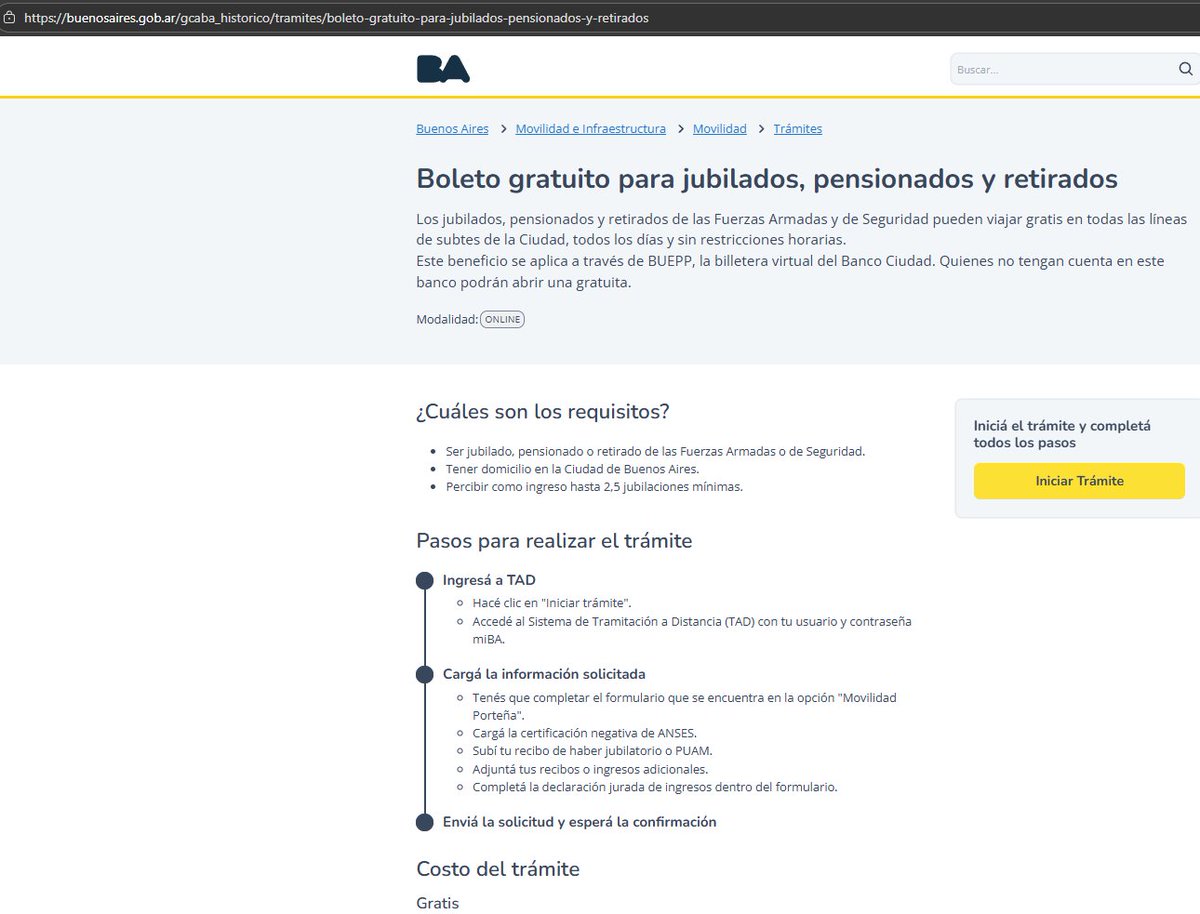The image size is (1200, 914).
Task: Click the 'Costo del trámite' heading
Action: pos(498,869)
